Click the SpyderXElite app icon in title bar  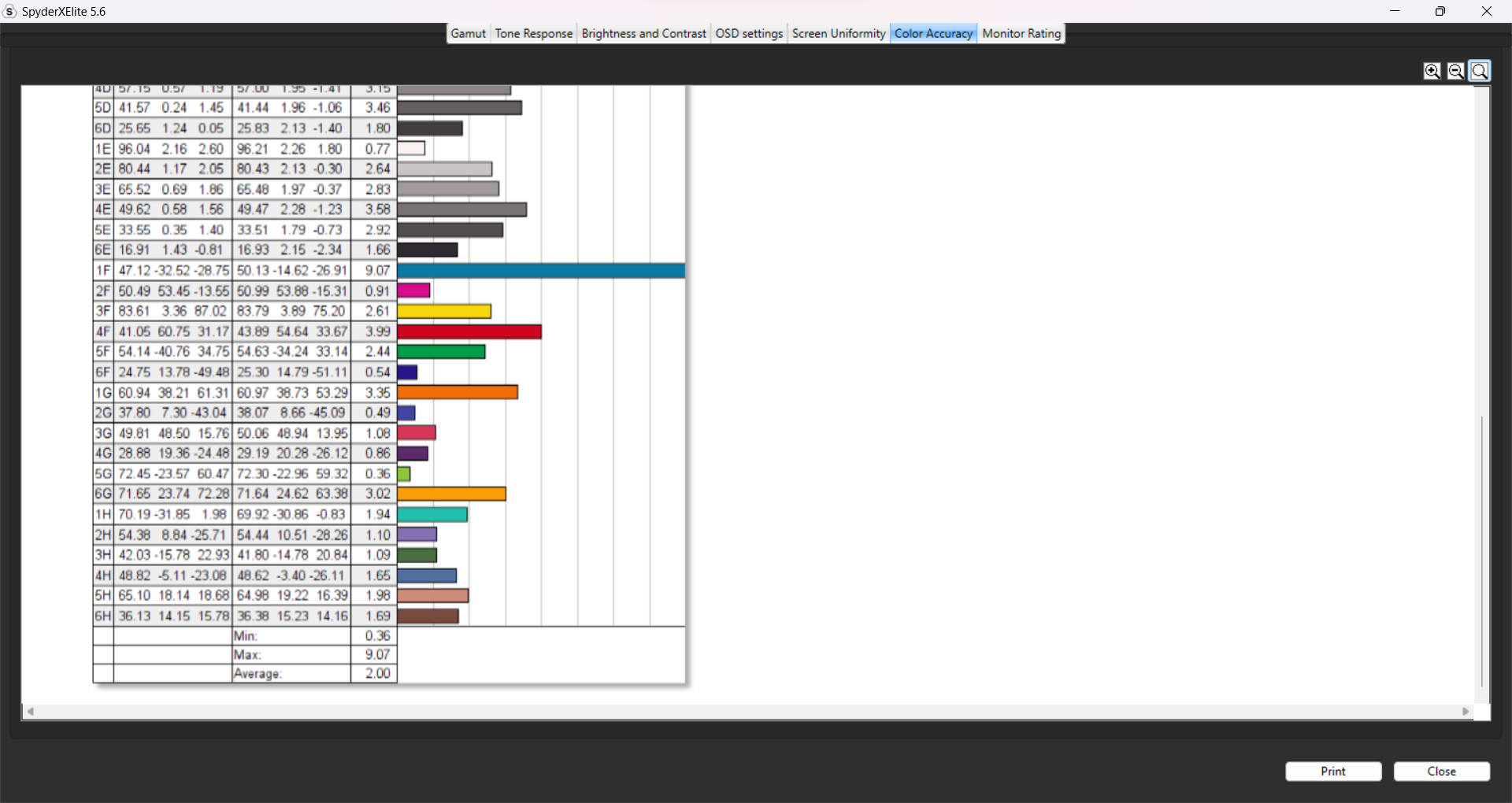(9, 11)
